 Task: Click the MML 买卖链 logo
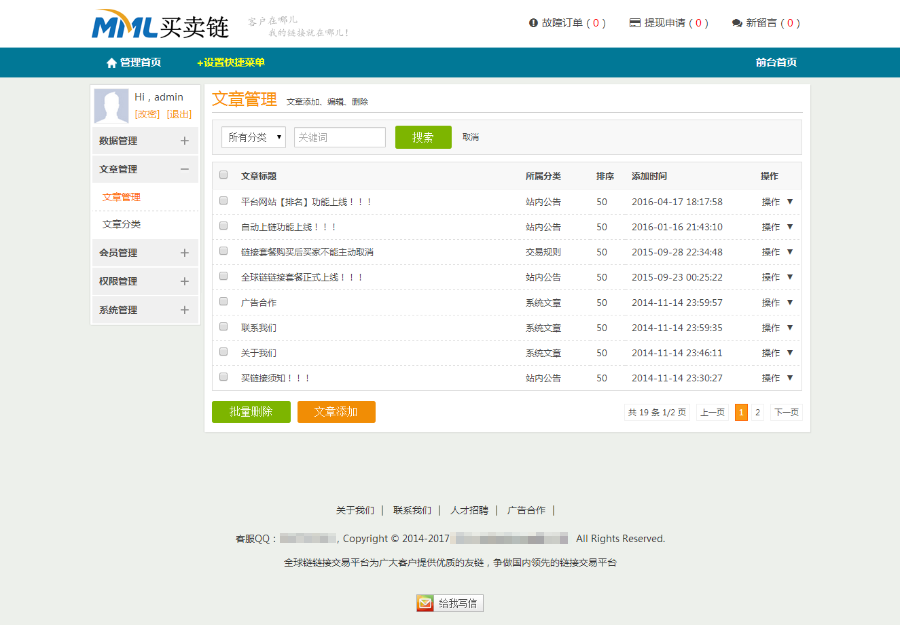[160, 24]
